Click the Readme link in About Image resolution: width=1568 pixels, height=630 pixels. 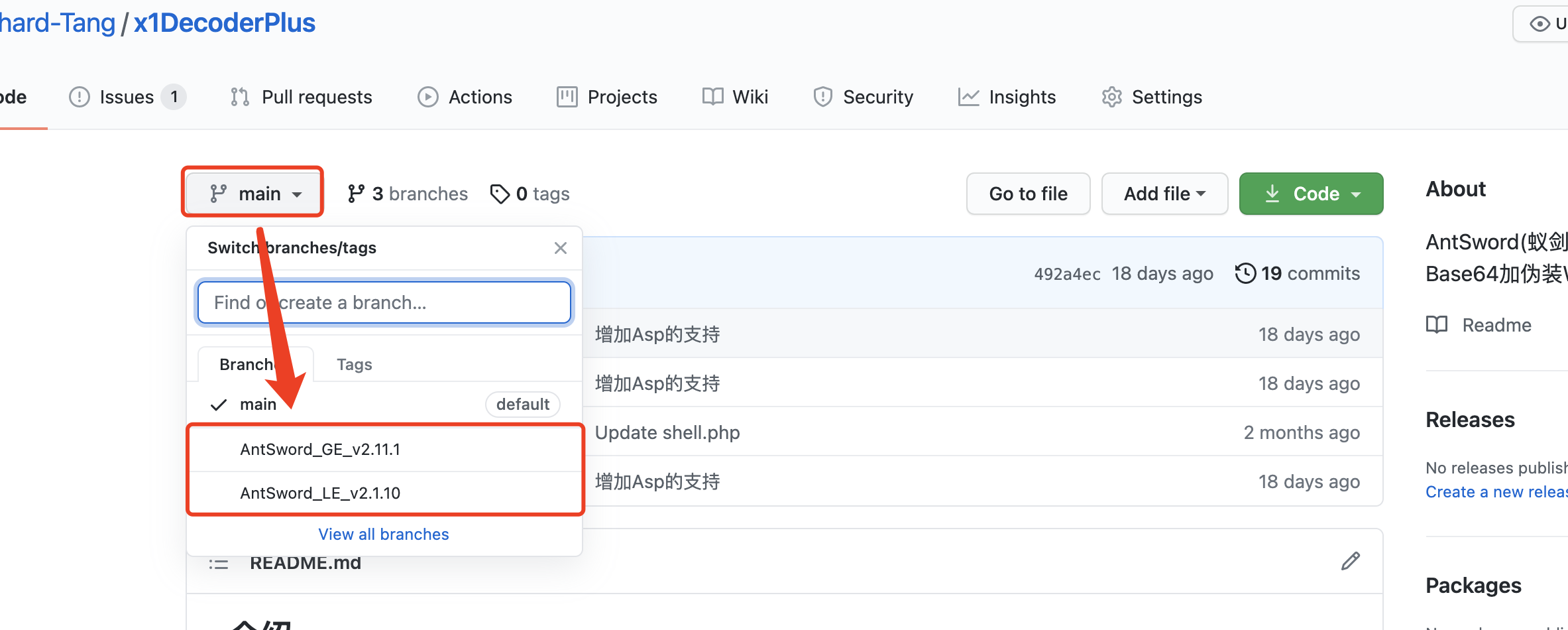point(1496,325)
